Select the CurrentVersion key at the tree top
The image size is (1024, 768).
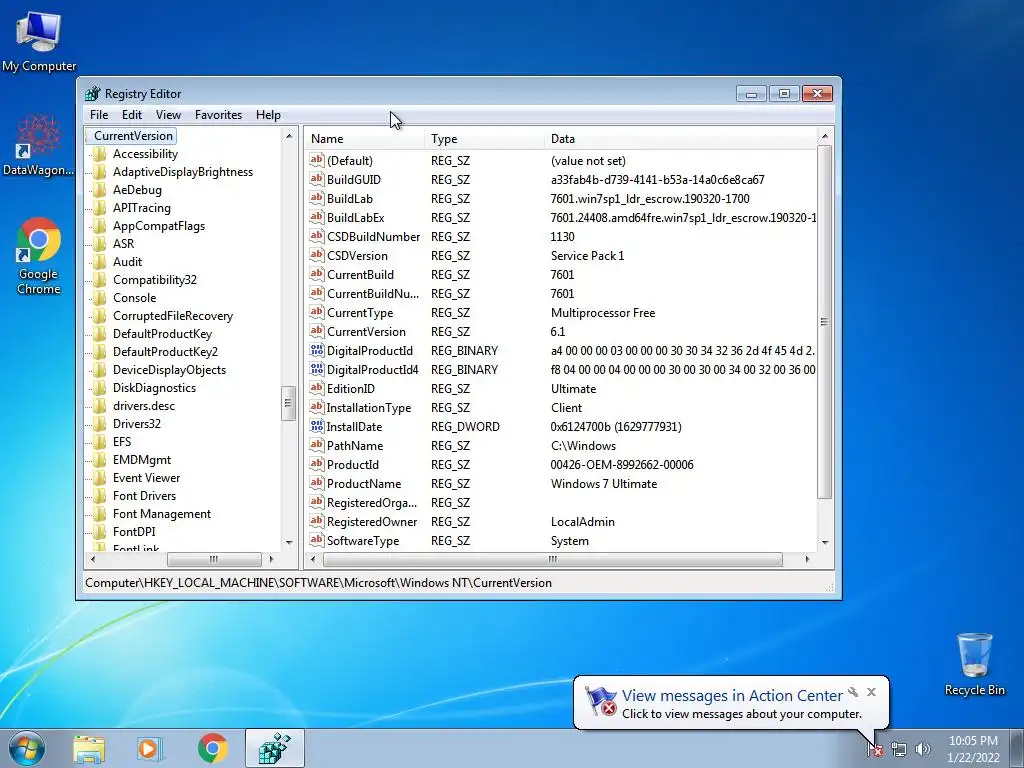[x=133, y=136]
